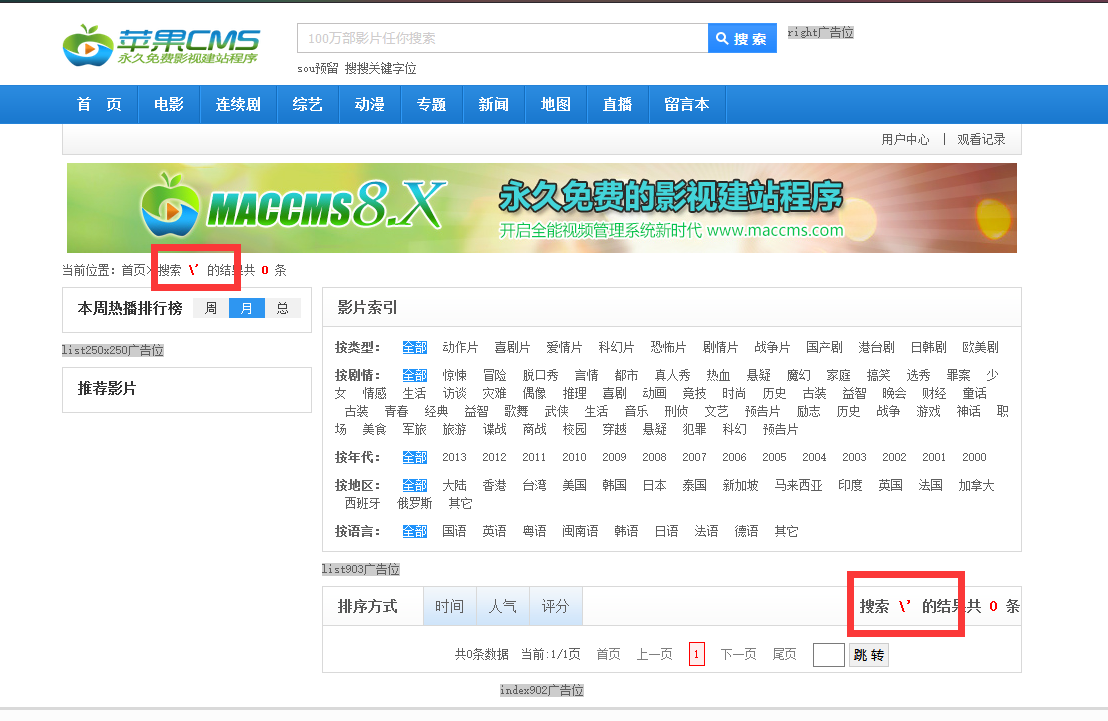
Task: Switch ranking to 月 tab
Action: tap(247, 308)
